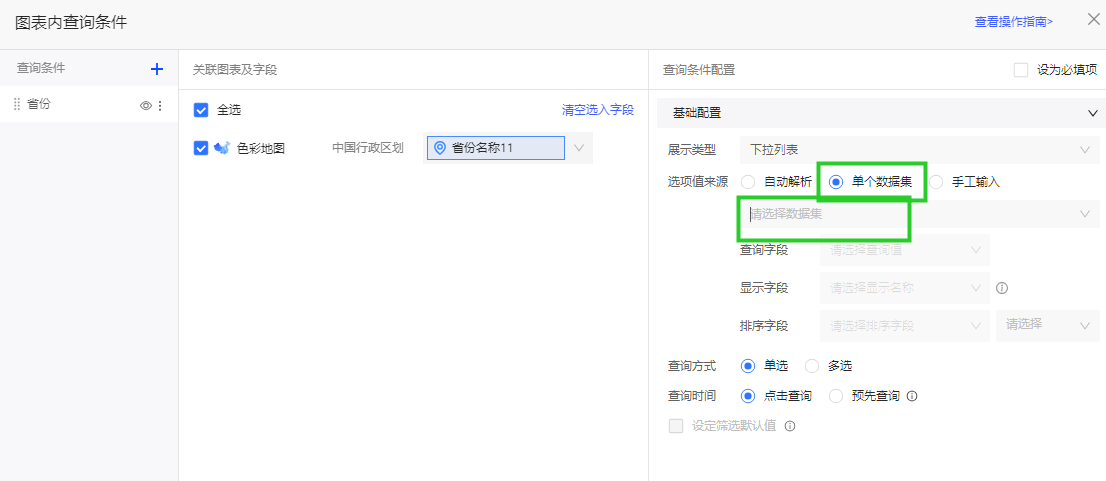Screen dimensions: 1106x481
Task: Toggle the eye icon for 省份 condition
Action: 145,105
